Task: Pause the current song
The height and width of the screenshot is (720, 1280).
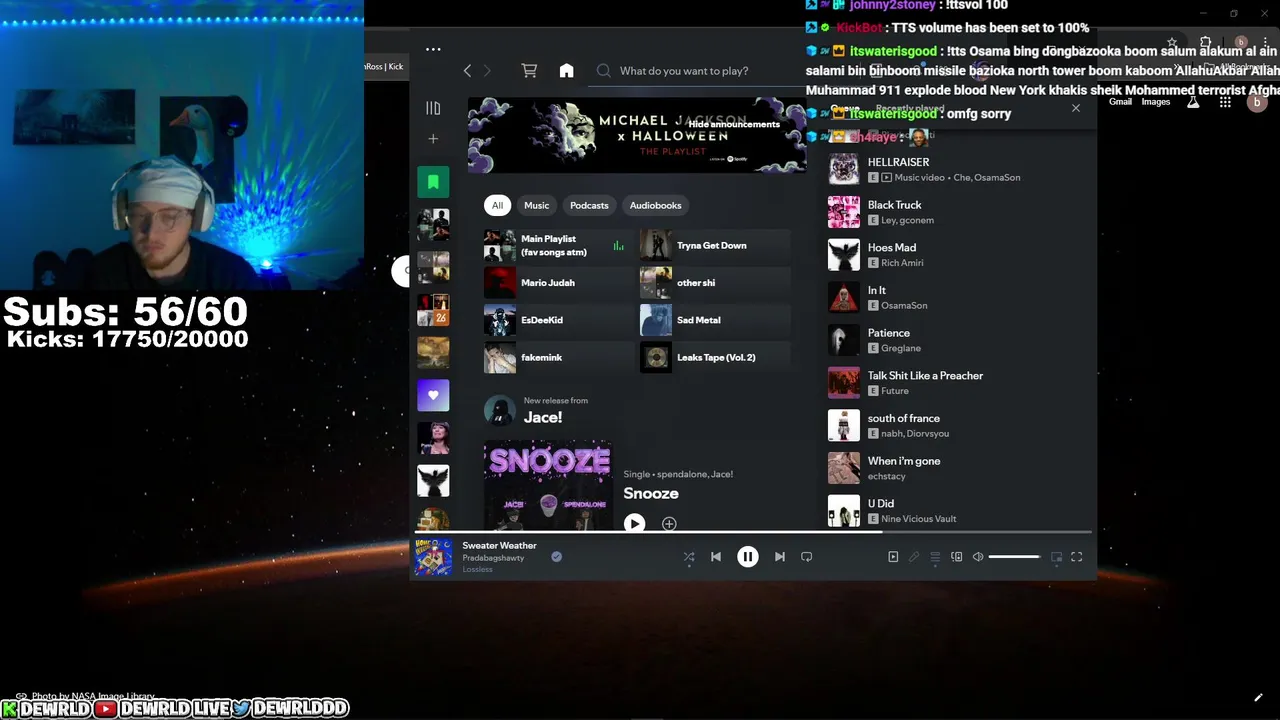Action: pyautogui.click(x=748, y=557)
